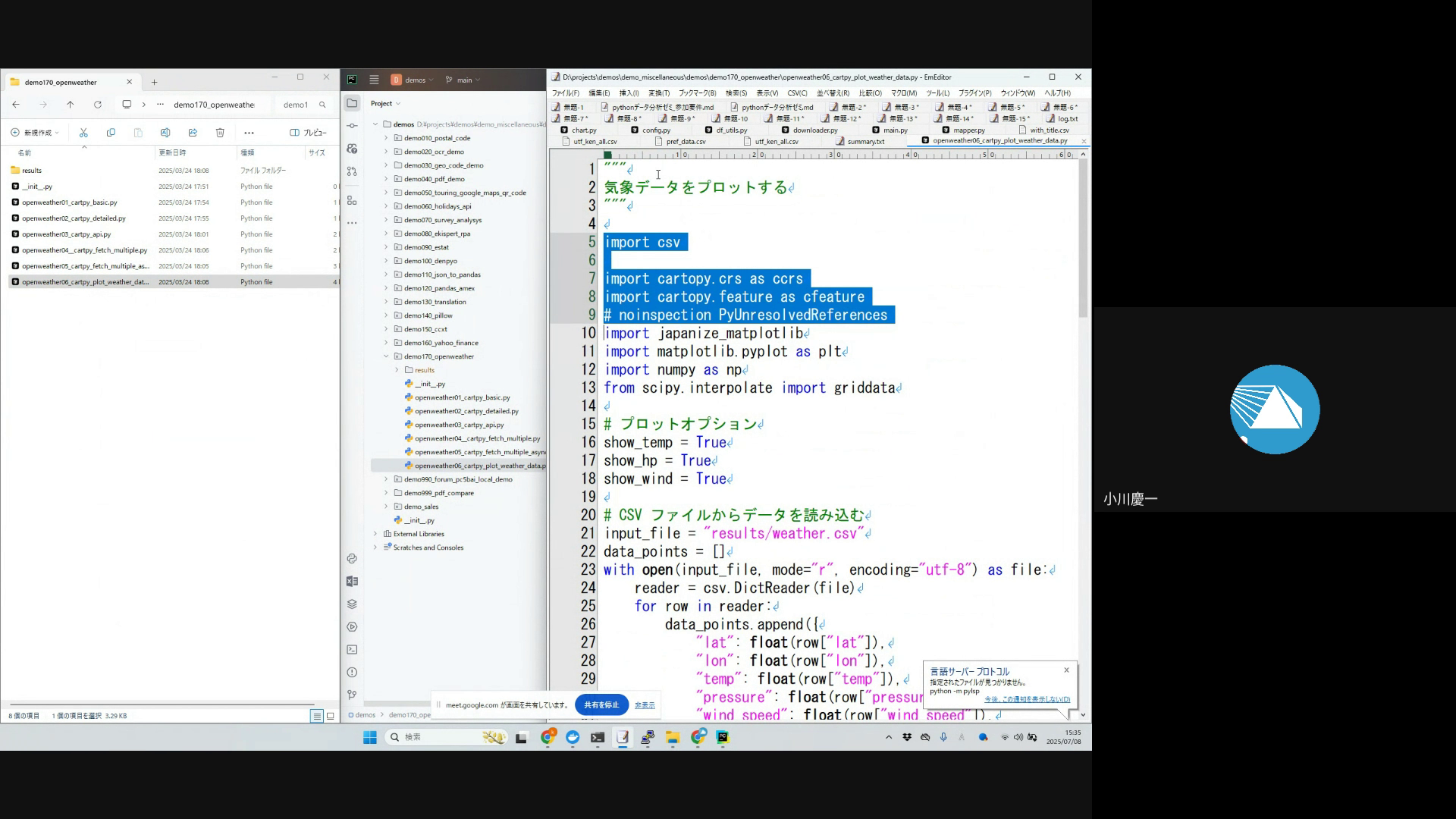Switch to the details view layout toggle
Screen dimensions: 1456x819
(317, 716)
